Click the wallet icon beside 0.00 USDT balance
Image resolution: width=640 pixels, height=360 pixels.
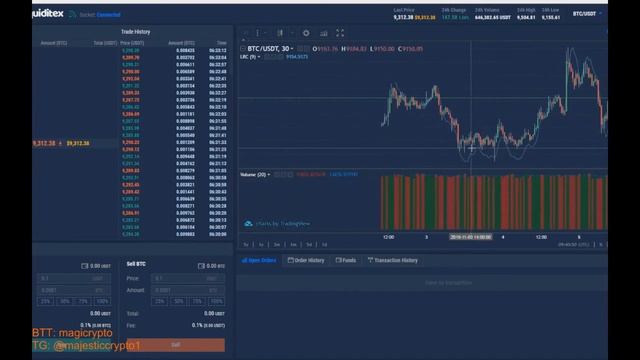click(x=84, y=266)
